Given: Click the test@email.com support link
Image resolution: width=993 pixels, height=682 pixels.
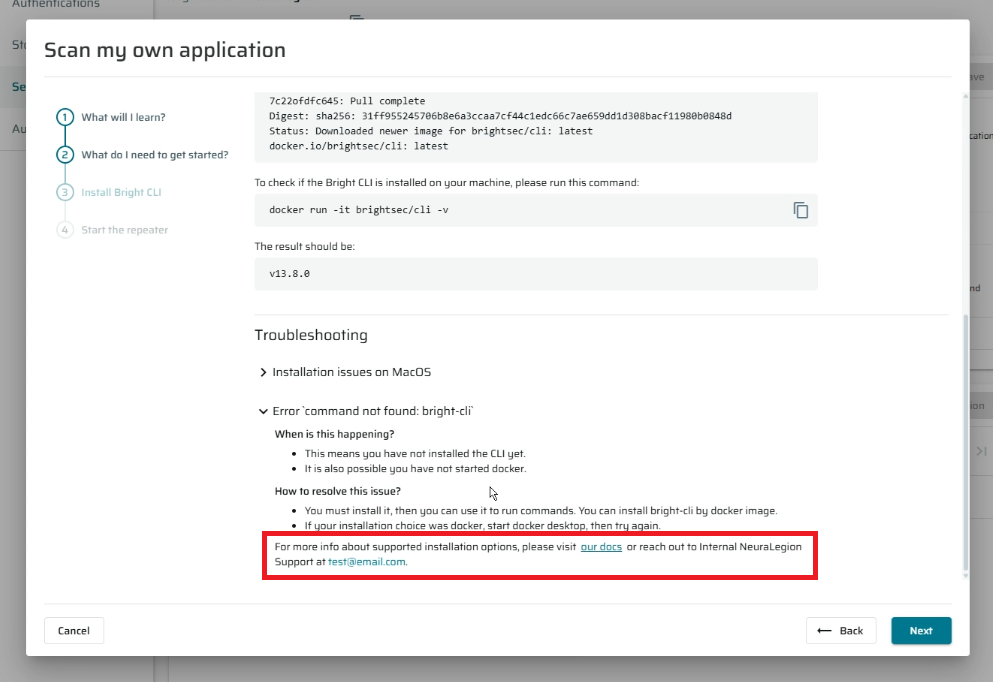Looking at the screenshot, I should (367, 562).
